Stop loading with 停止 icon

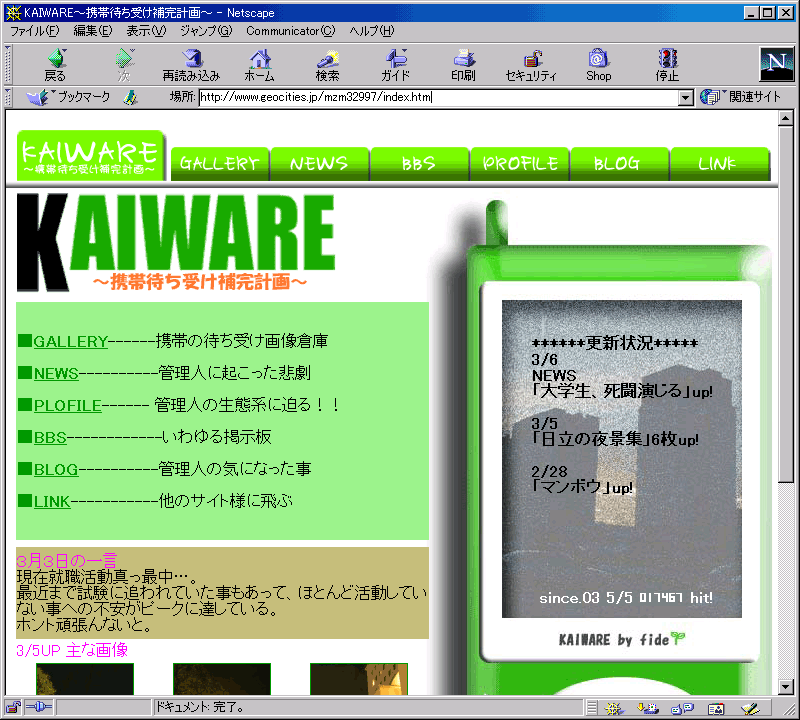tap(667, 65)
